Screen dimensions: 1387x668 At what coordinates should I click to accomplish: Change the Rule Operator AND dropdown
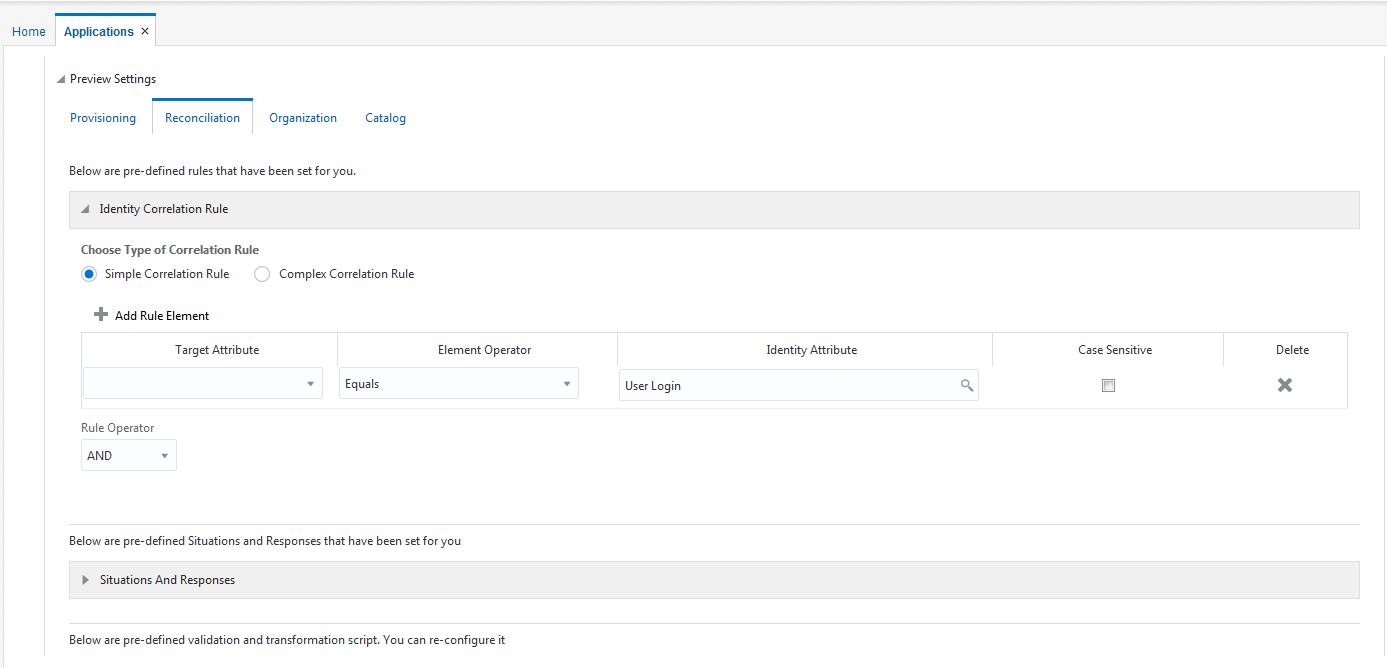coord(164,455)
